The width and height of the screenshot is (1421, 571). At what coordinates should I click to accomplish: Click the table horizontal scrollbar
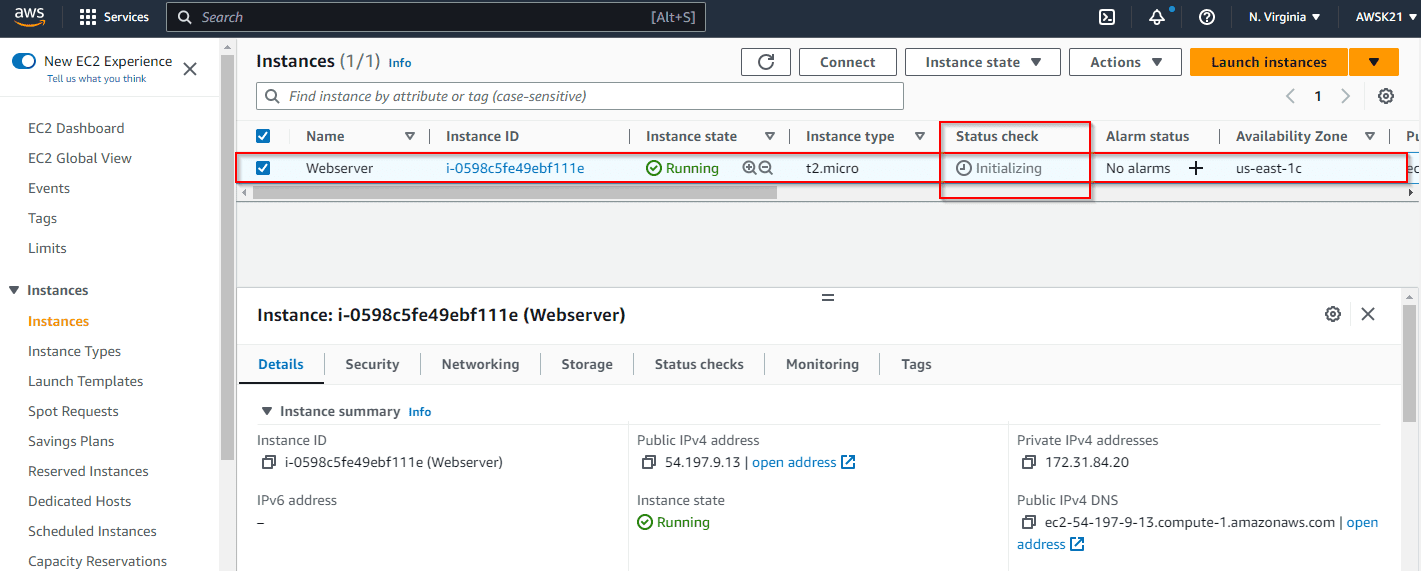pos(515,192)
